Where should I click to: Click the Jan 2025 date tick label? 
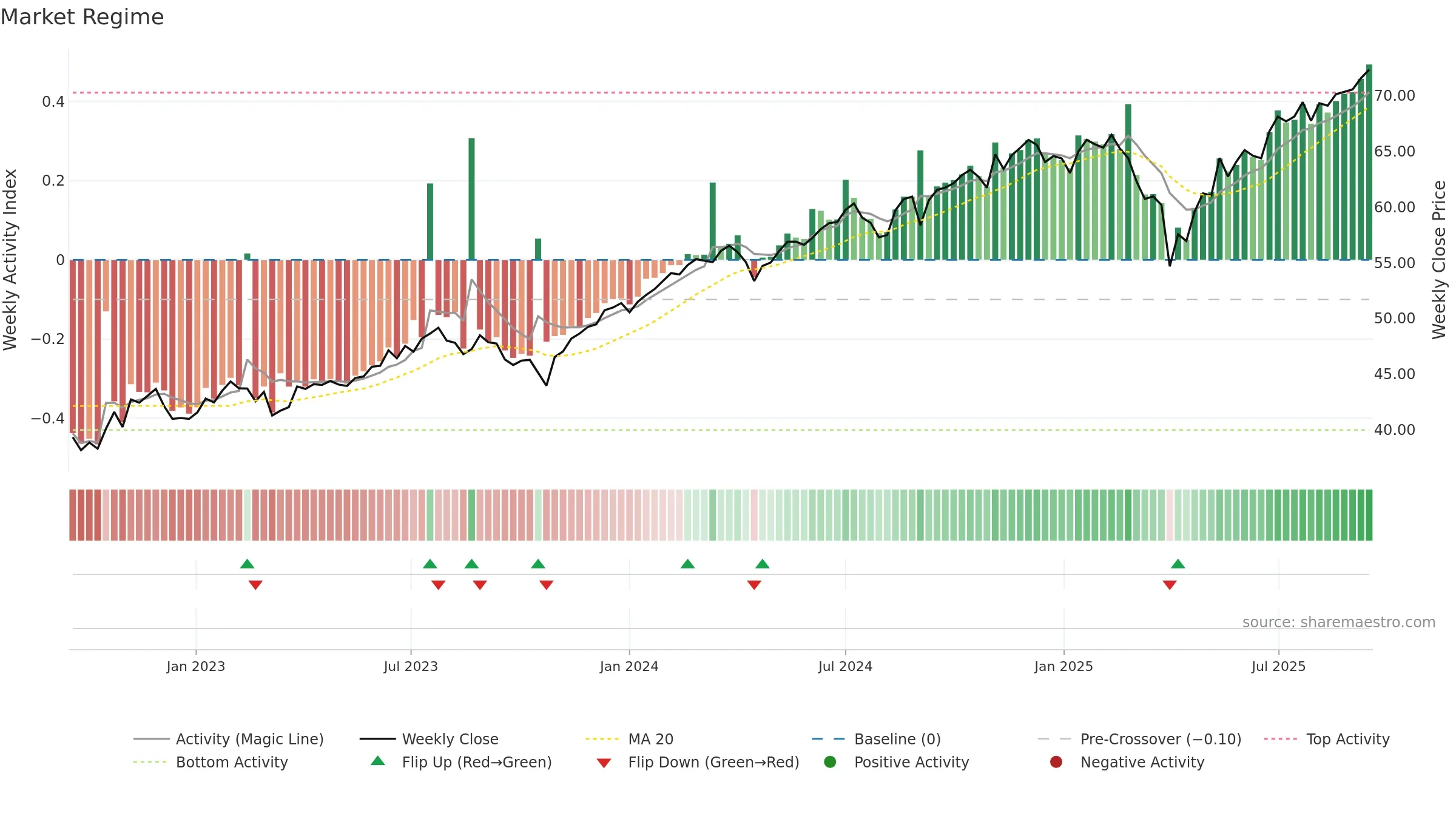1063,666
